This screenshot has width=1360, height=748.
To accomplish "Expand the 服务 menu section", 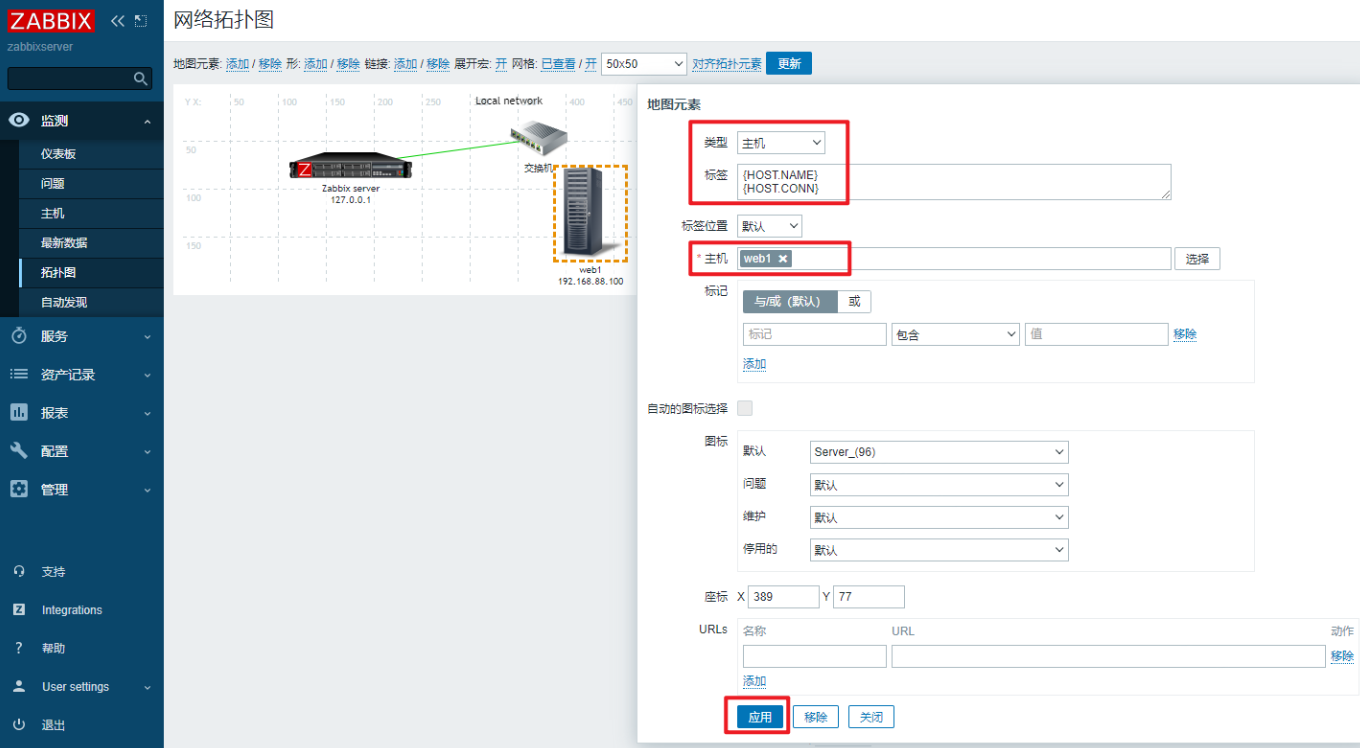I will point(147,337).
